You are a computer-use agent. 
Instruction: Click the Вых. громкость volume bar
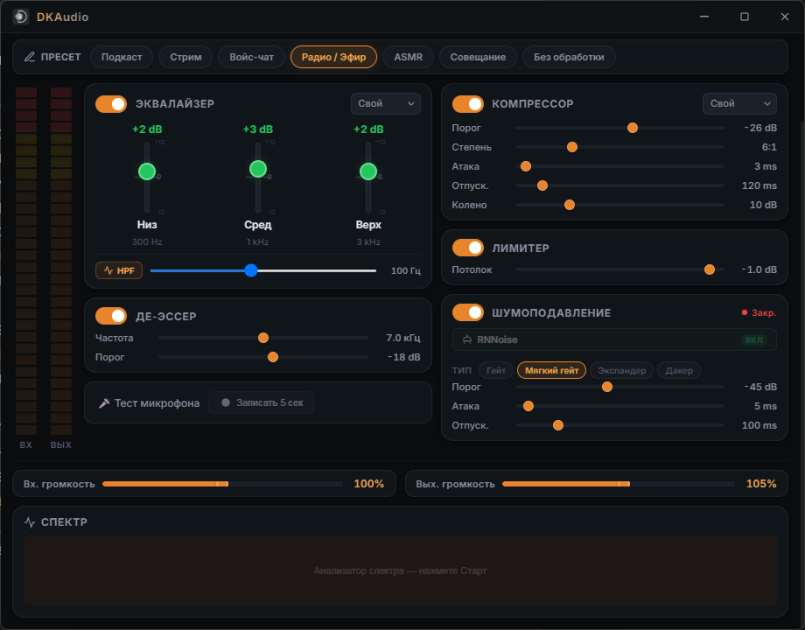coord(618,484)
